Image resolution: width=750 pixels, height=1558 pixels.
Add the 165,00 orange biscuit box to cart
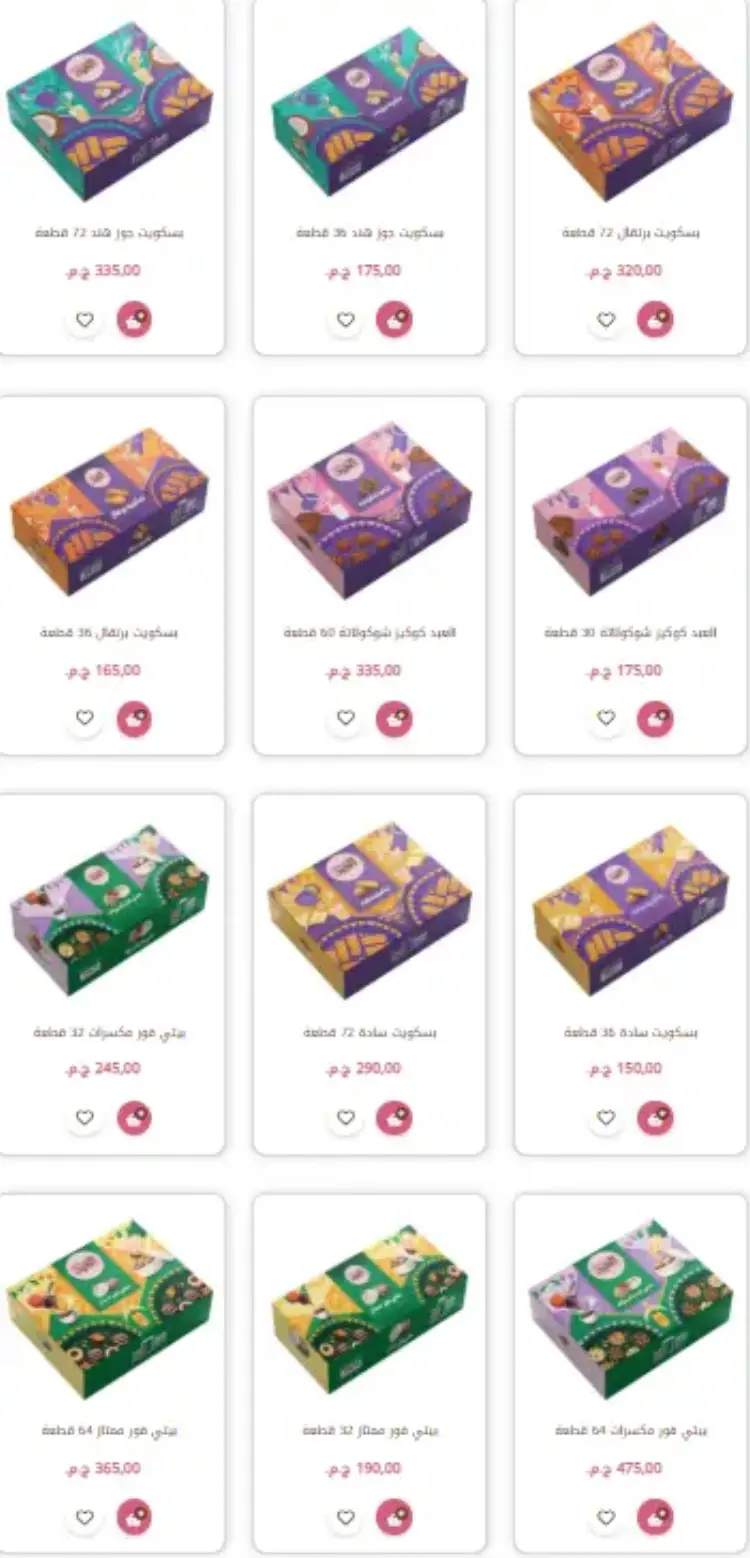pos(134,719)
